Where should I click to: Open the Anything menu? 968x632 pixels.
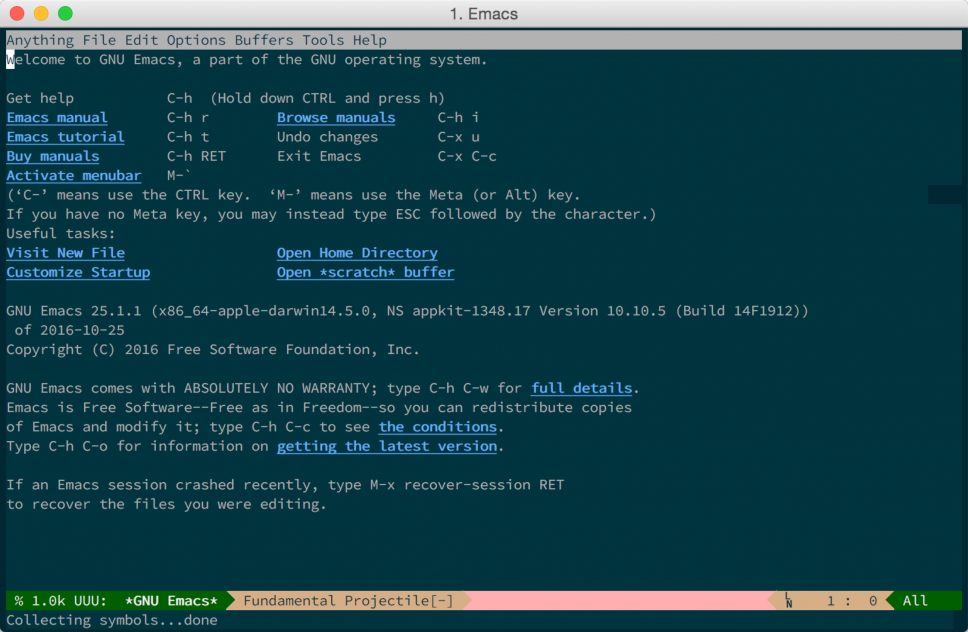point(40,40)
